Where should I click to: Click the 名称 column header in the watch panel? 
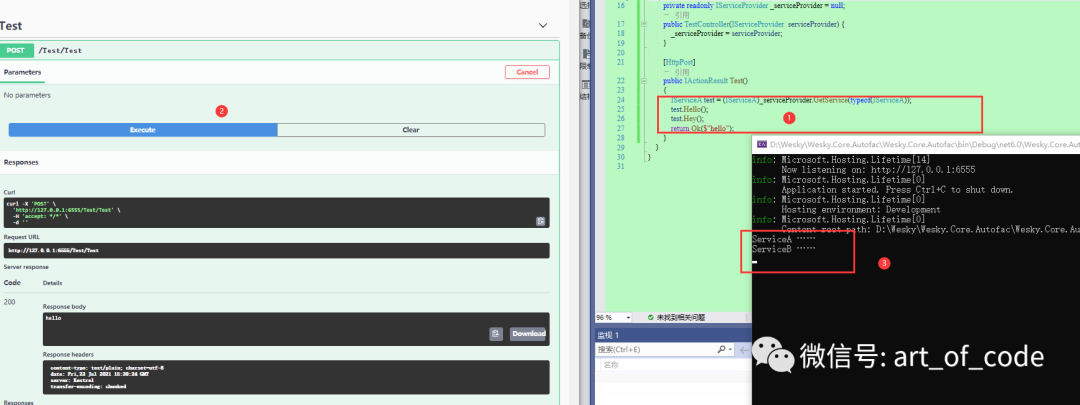(609, 366)
